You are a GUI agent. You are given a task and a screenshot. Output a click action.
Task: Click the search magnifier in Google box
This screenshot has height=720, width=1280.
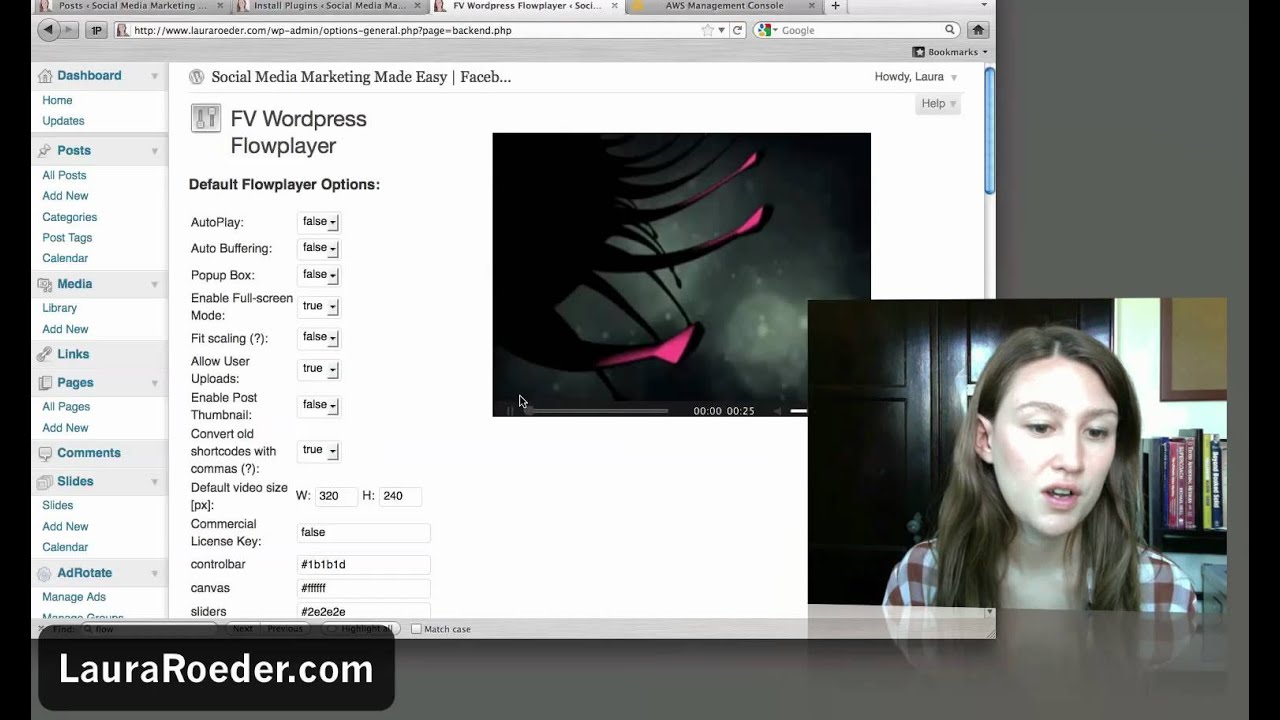[x=950, y=30]
